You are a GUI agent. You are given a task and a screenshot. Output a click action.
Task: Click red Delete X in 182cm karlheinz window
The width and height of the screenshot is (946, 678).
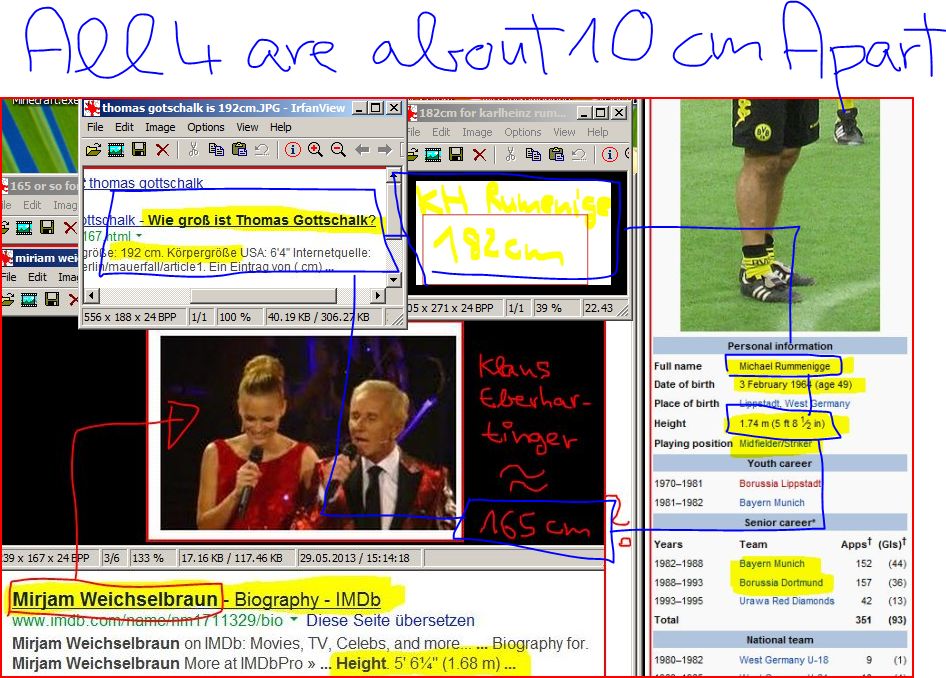point(480,155)
